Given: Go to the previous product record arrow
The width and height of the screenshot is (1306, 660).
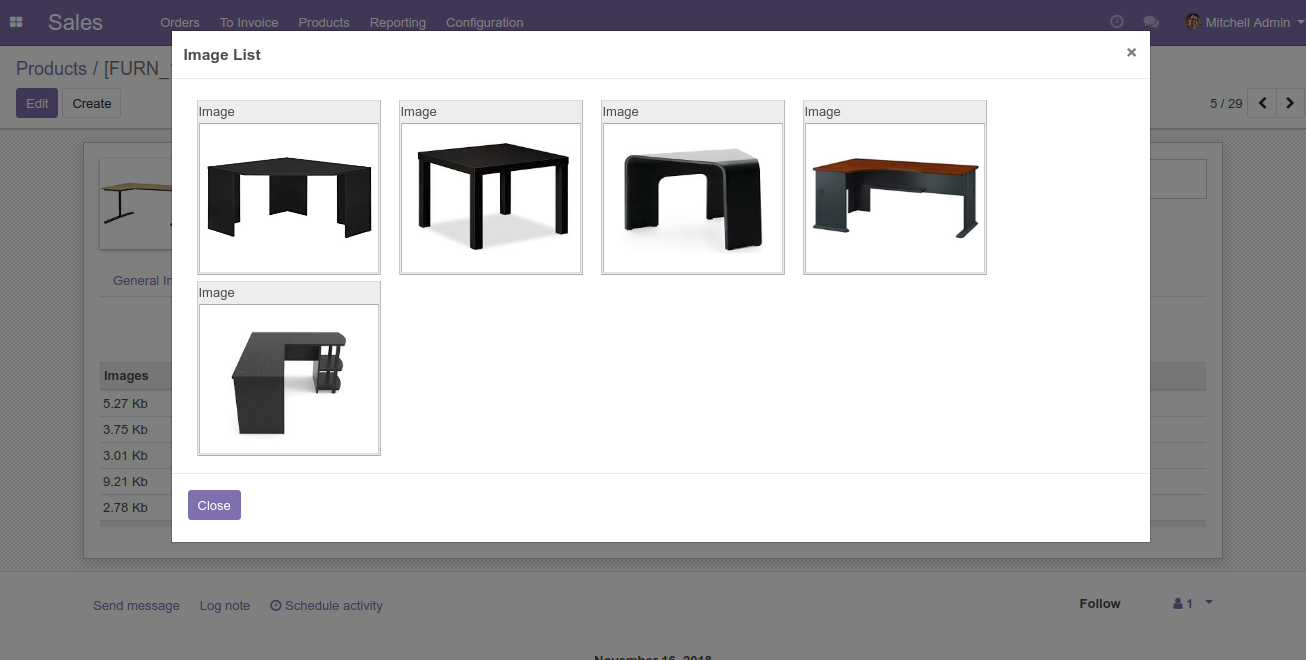Looking at the screenshot, I should coord(1262,103).
